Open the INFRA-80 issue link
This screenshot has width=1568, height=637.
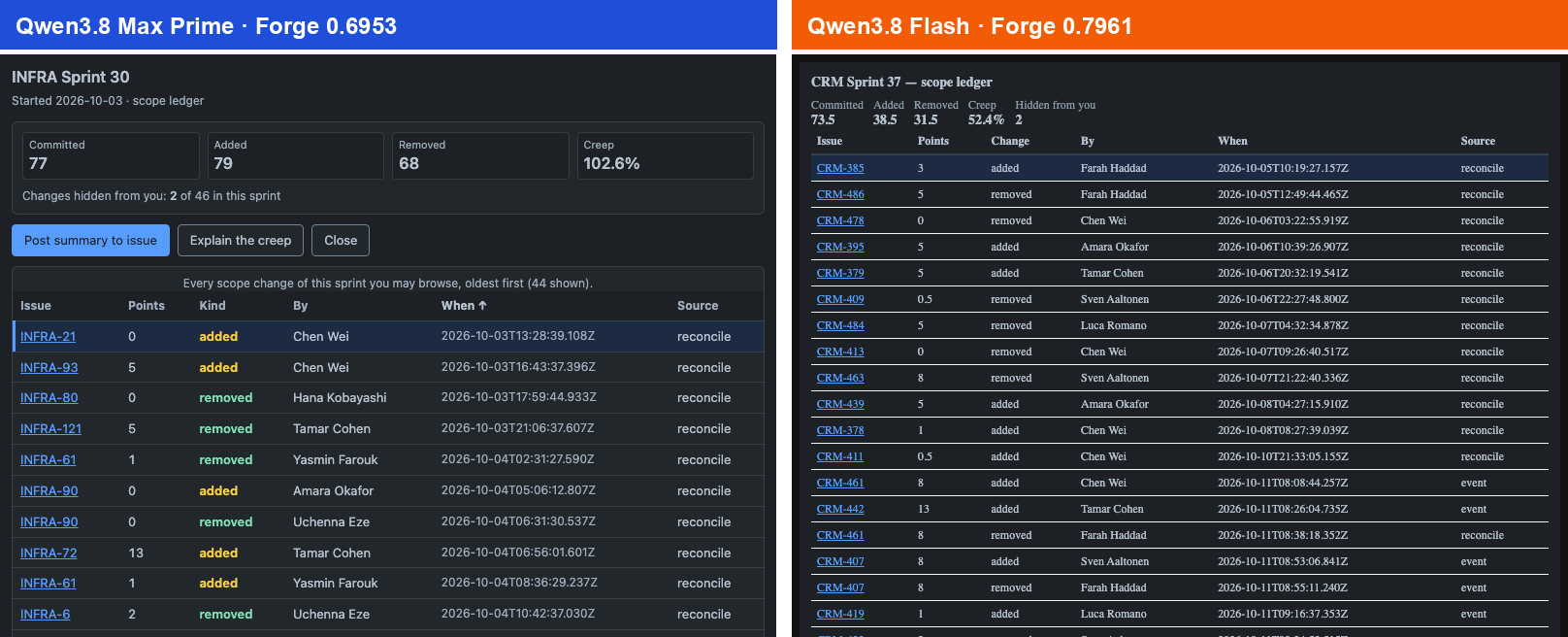49,398
